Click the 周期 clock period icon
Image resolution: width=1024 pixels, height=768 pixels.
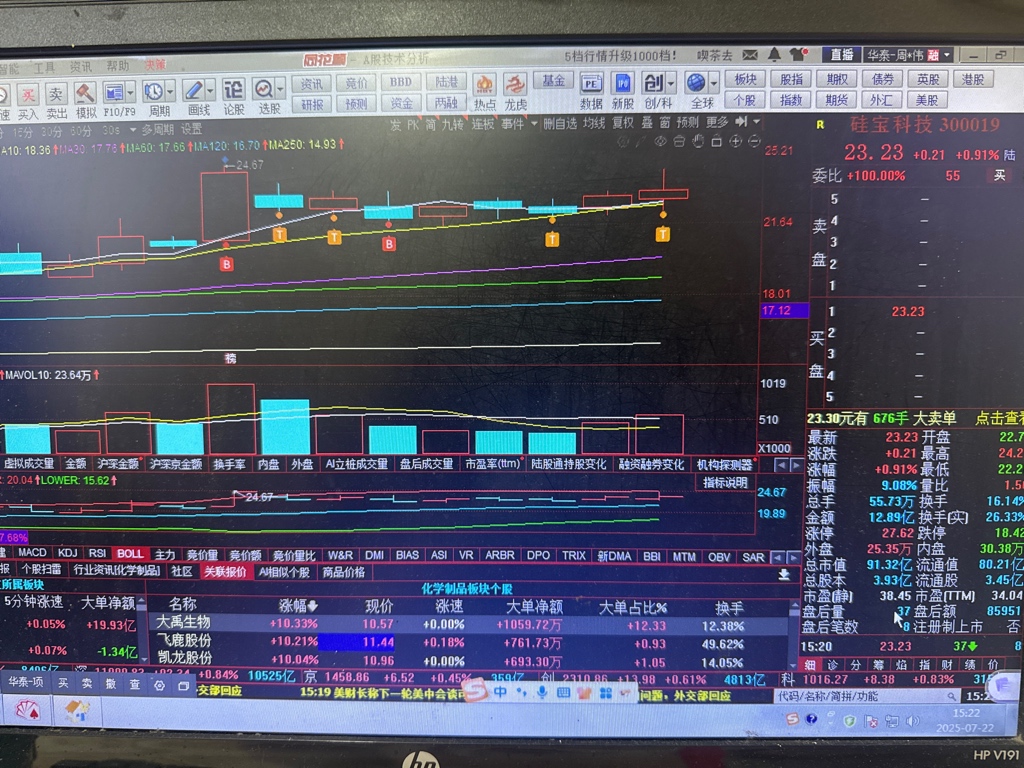[x=153, y=92]
